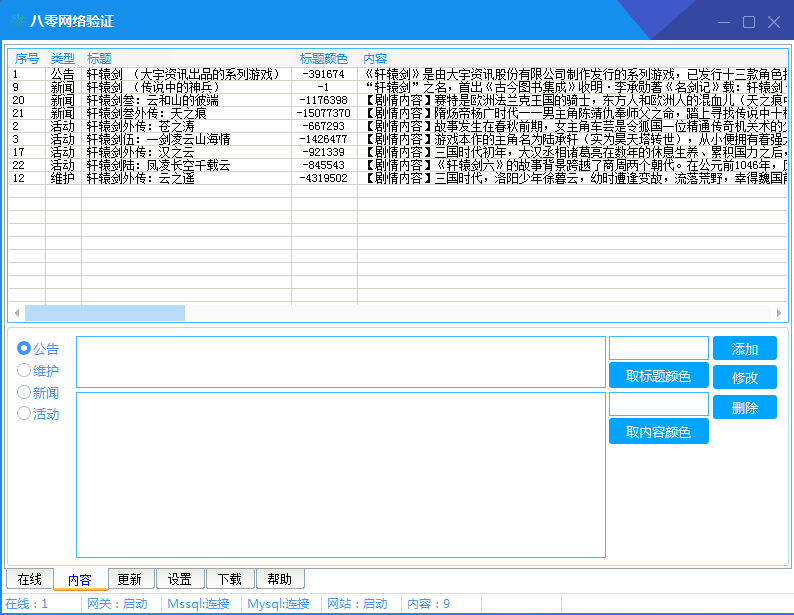This screenshot has height=615, width=794.
Task: Select row 轩辕剑叁：云和山的彼端
Action: pos(398,100)
